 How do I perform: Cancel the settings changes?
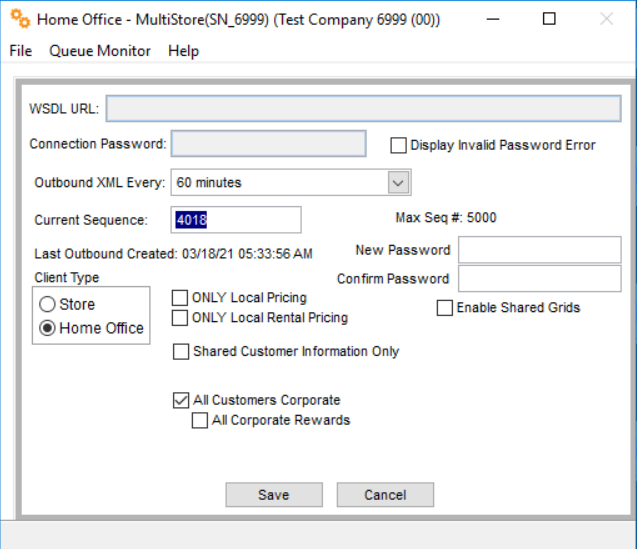(x=385, y=495)
